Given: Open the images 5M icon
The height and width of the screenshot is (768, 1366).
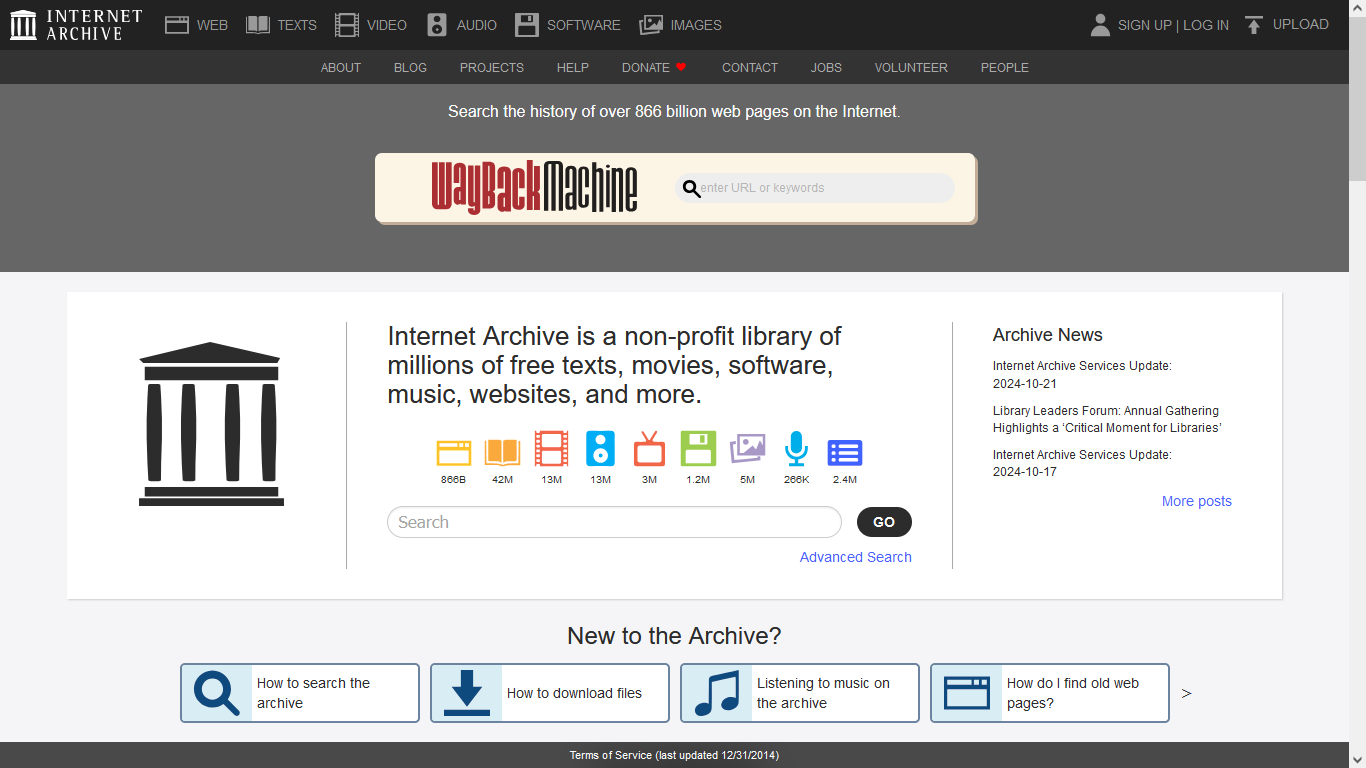Looking at the screenshot, I should pyautogui.click(x=747, y=449).
